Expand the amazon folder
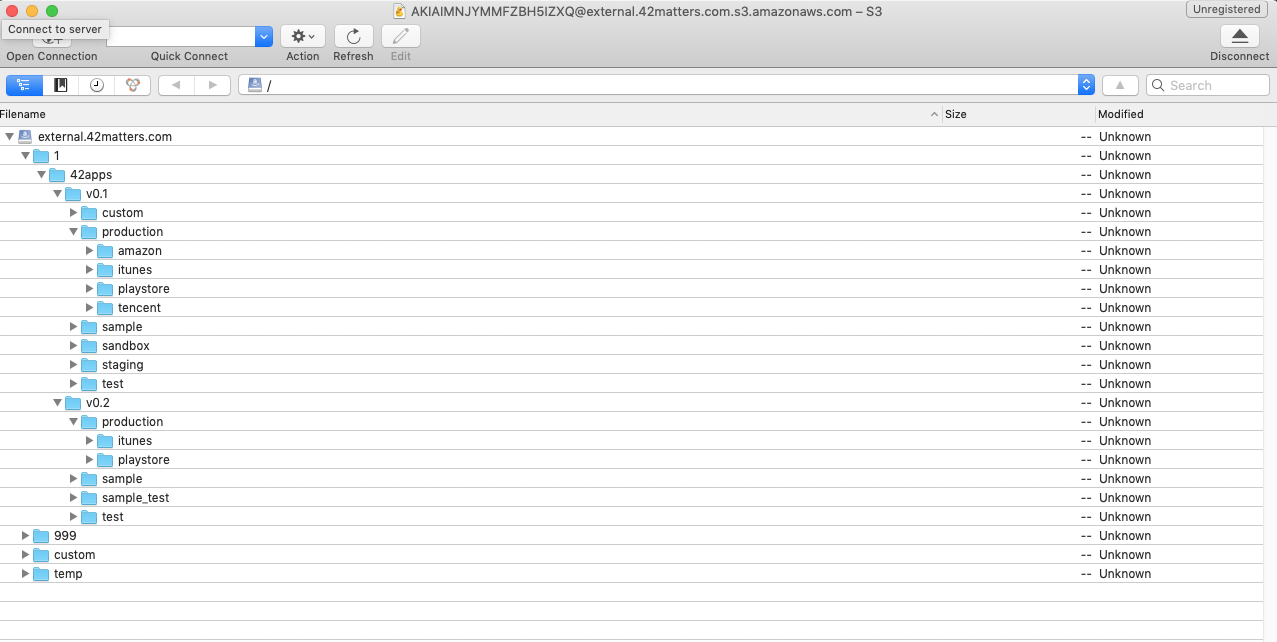1277x642 pixels. (x=89, y=251)
